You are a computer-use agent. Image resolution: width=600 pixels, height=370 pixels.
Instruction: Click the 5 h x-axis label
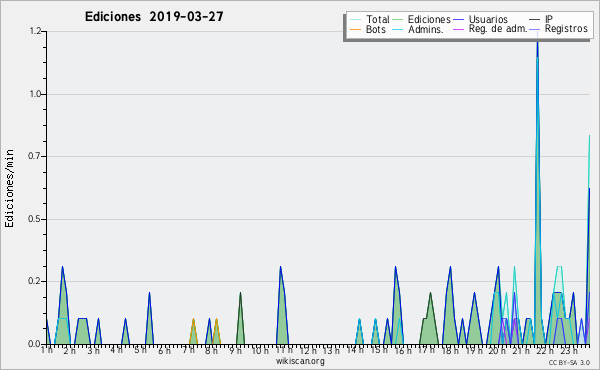(x=140, y=350)
